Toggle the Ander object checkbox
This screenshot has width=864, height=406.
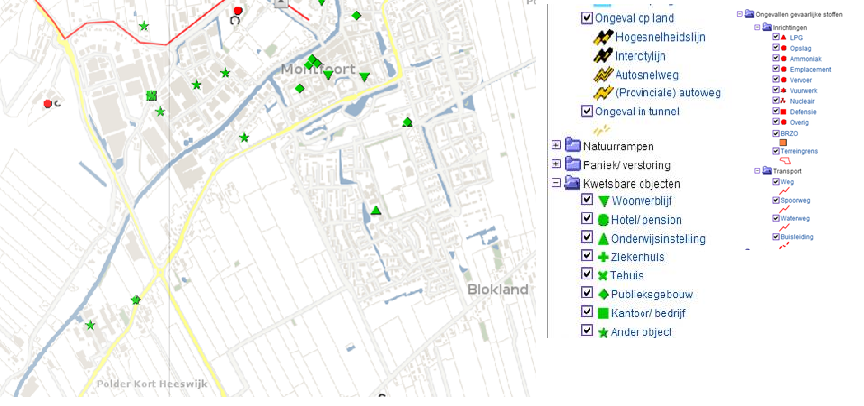pyautogui.click(x=587, y=331)
